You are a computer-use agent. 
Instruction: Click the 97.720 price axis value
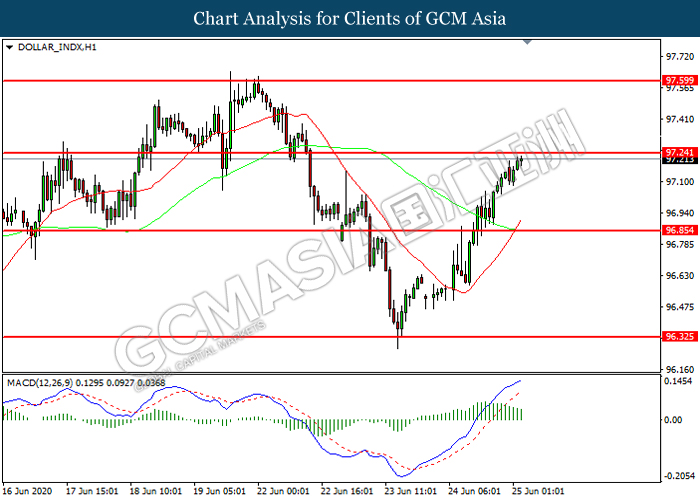coord(680,57)
